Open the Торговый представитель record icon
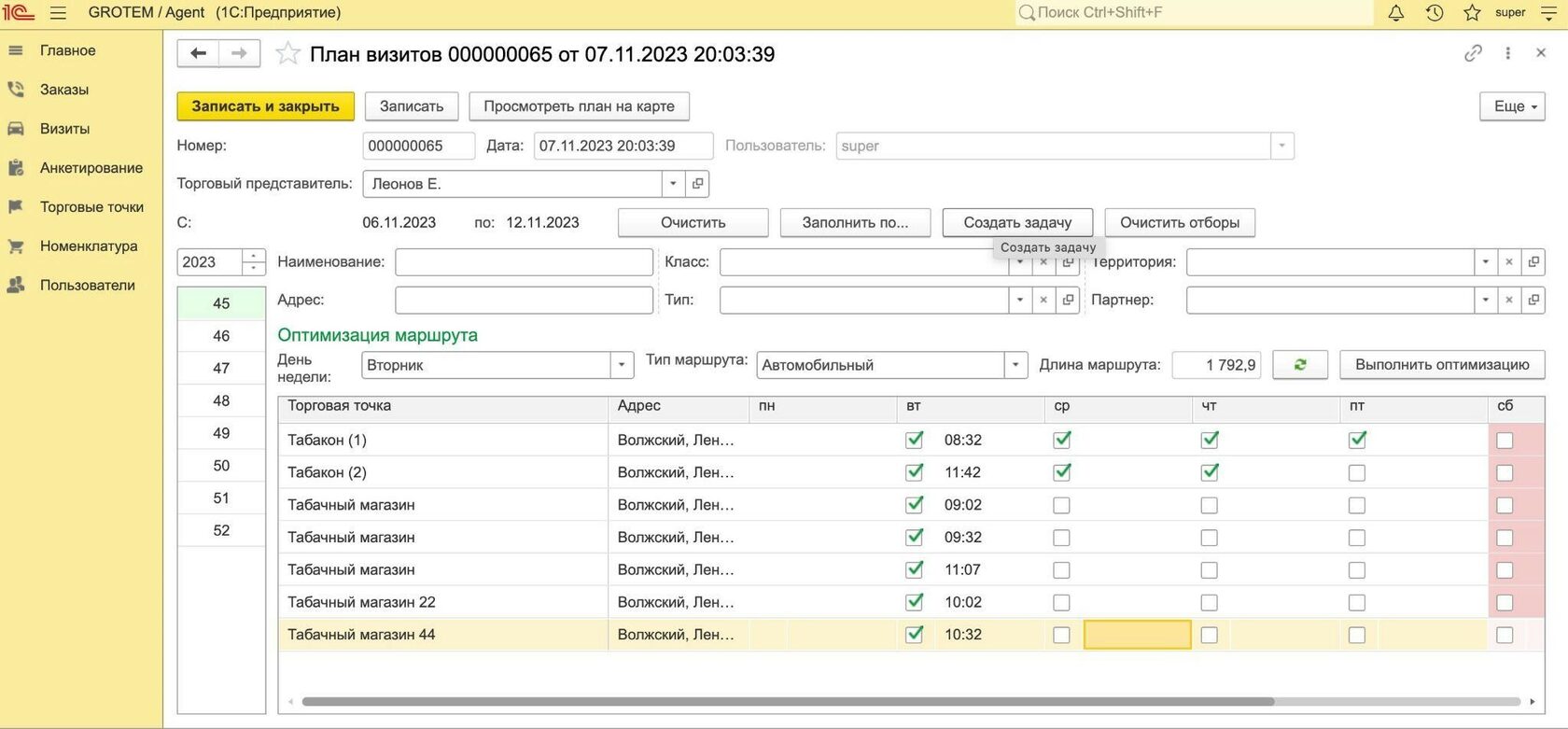This screenshot has width=1568, height=729. click(x=697, y=184)
